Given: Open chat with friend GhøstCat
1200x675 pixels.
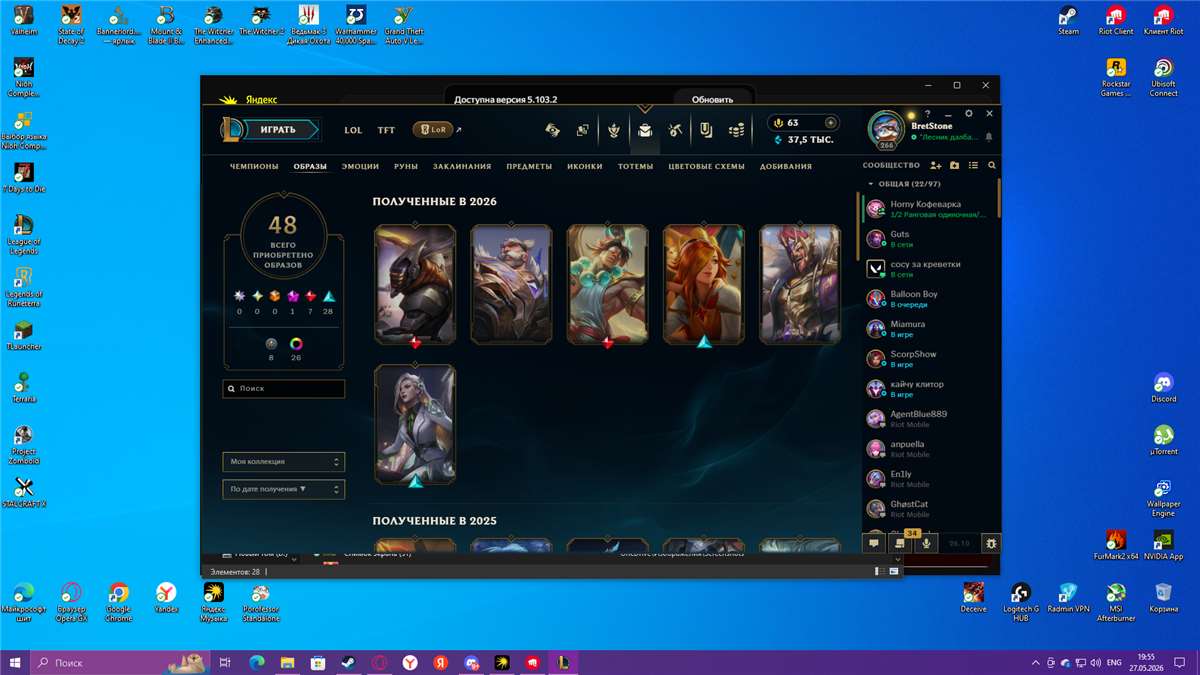Looking at the screenshot, I should click(x=929, y=509).
